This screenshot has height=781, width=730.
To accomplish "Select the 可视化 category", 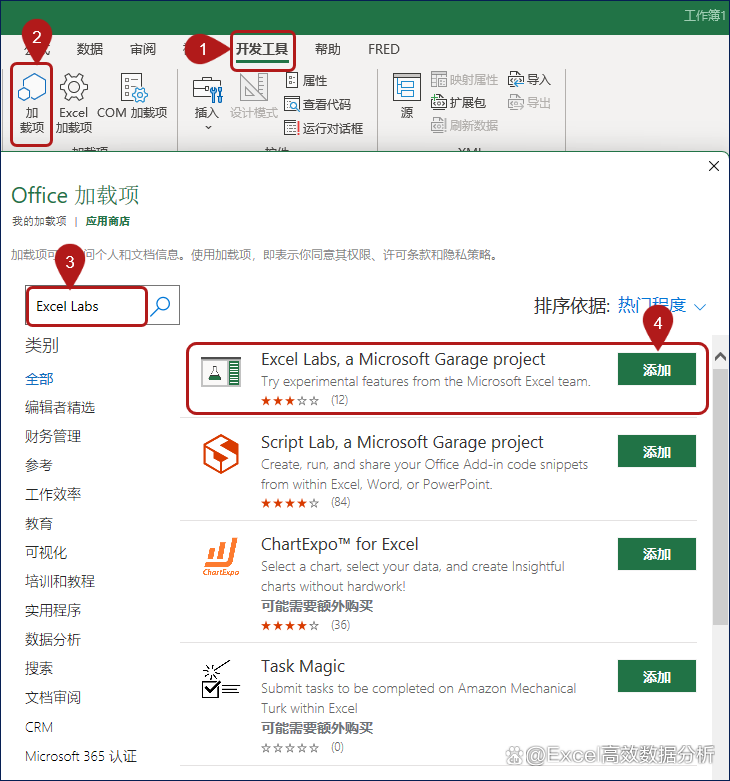I will (46, 552).
